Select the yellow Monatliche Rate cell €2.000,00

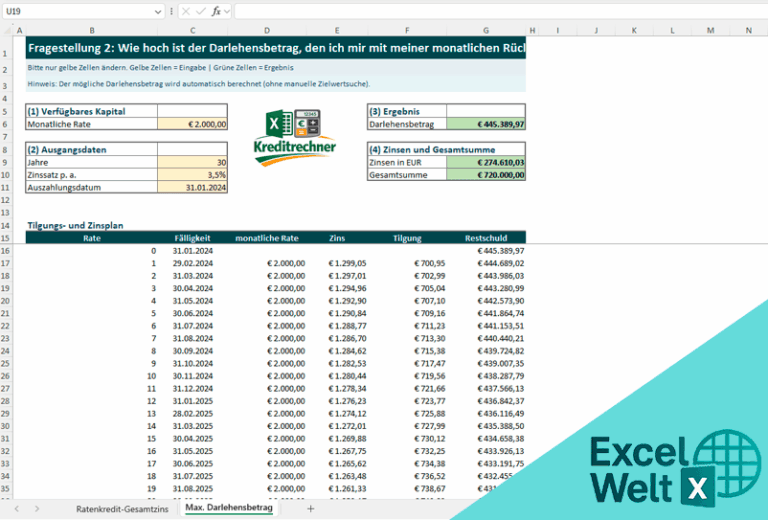point(192,124)
